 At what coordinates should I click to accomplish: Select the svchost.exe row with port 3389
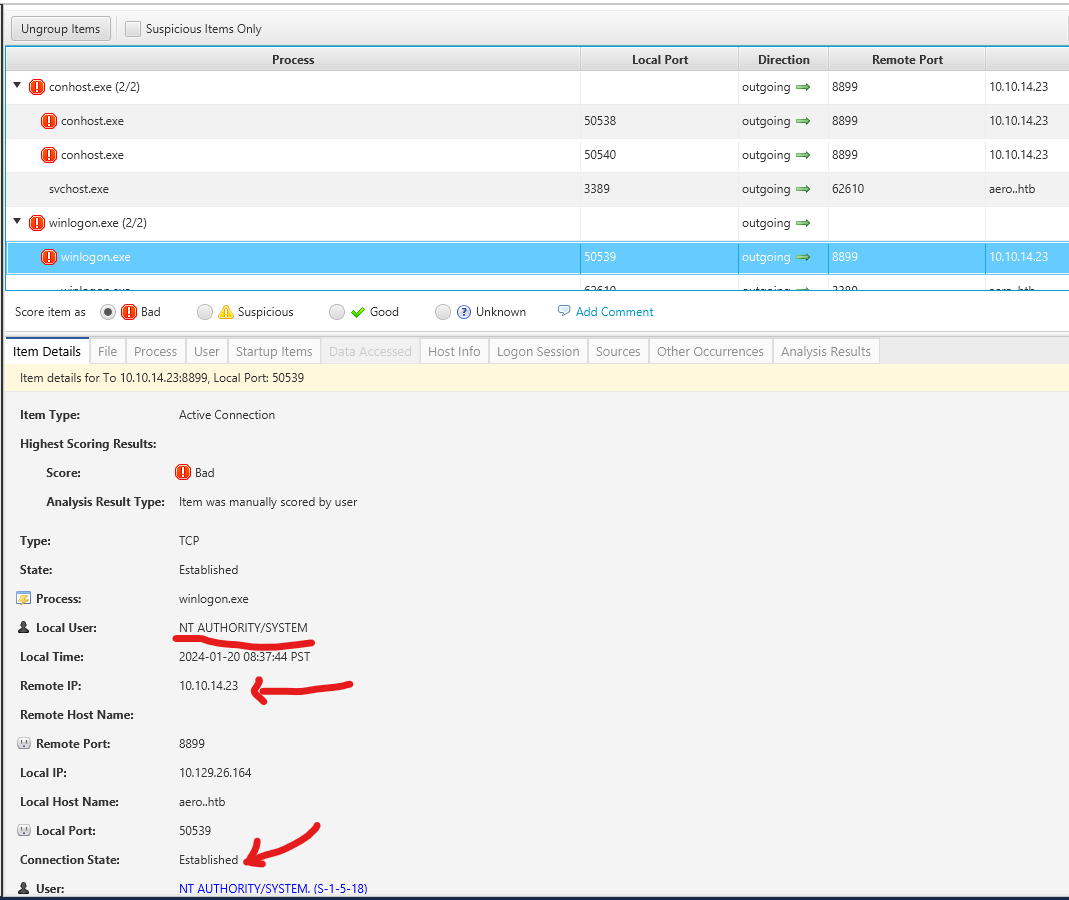coord(79,189)
